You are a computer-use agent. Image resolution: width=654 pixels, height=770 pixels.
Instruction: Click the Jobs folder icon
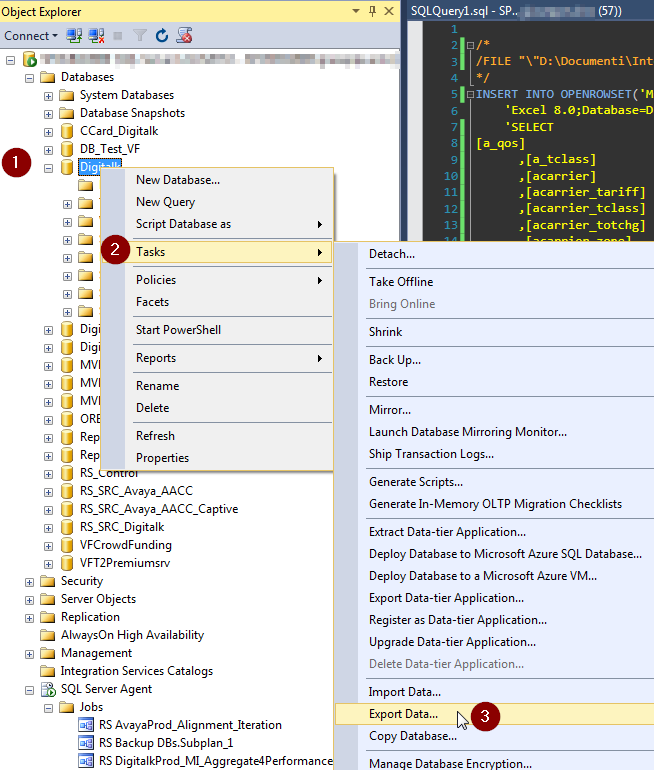pos(67,707)
